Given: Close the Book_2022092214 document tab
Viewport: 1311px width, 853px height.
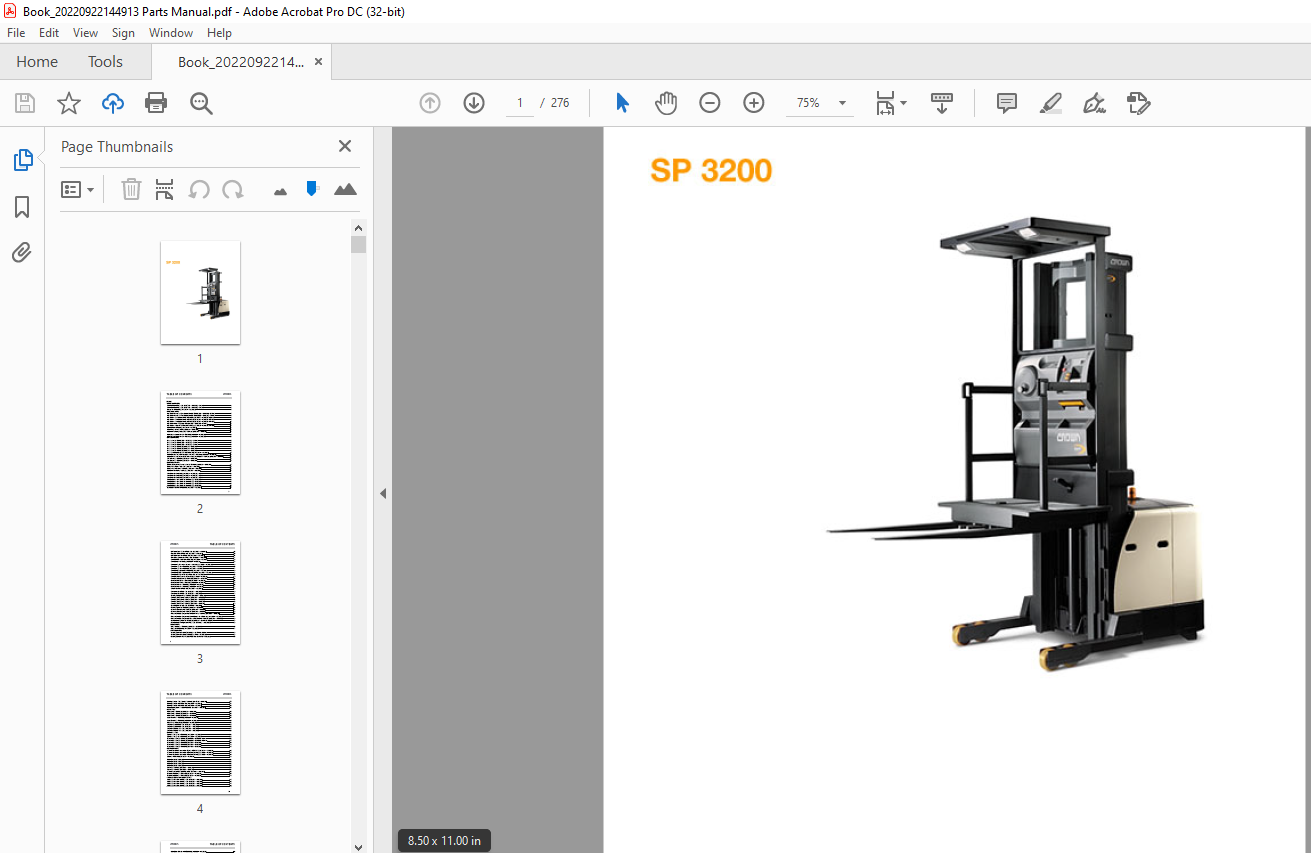Looking at the screenshot, I should click(x=319, y=62).
